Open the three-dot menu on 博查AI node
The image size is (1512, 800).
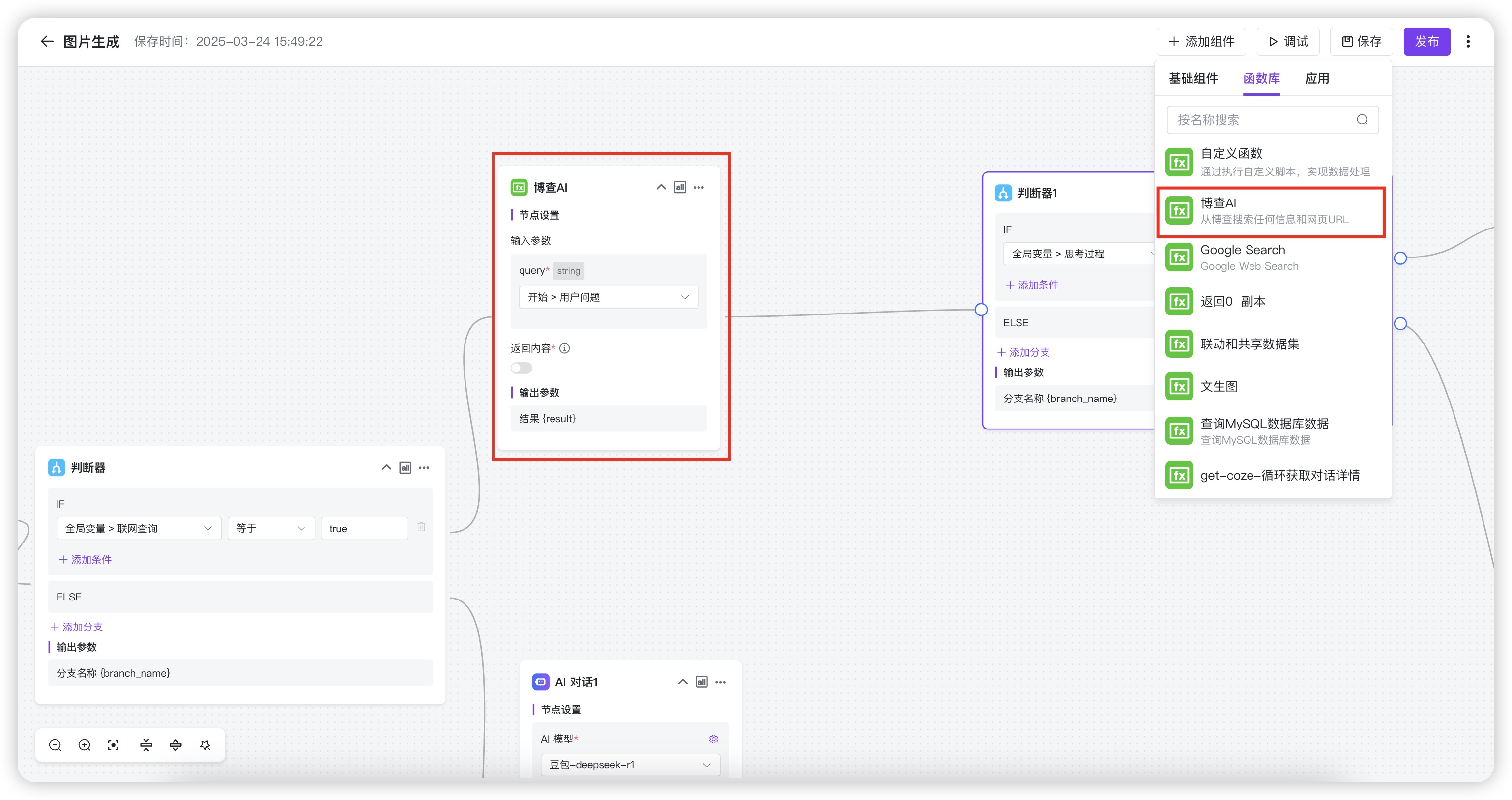[x=698, y=187]
